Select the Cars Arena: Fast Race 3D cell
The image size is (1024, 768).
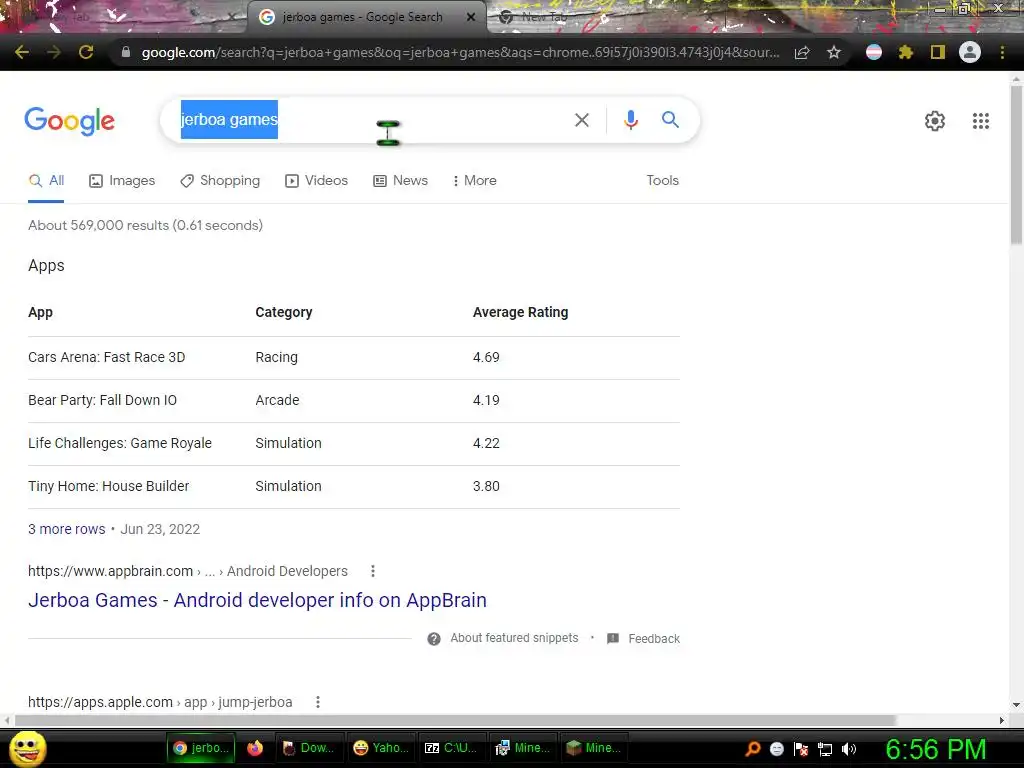pyautogui.click(x=106, y=357)
